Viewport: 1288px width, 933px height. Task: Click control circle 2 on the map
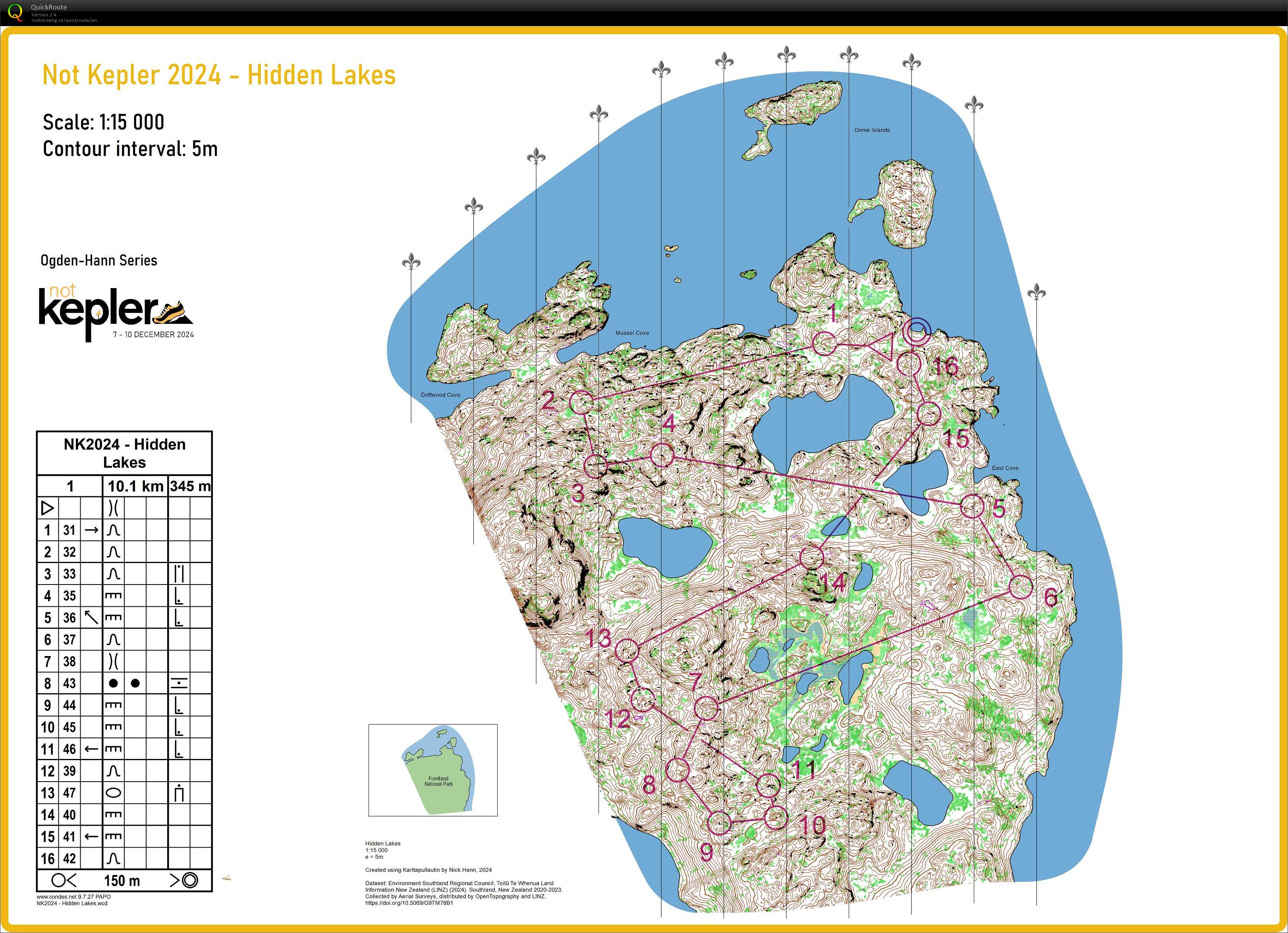[580, 402]
